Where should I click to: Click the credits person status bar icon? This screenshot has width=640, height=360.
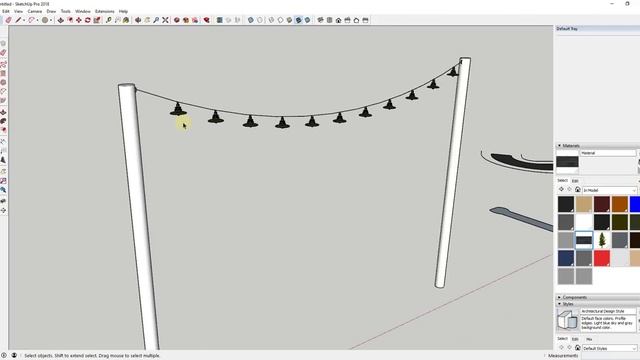[14, 356]
